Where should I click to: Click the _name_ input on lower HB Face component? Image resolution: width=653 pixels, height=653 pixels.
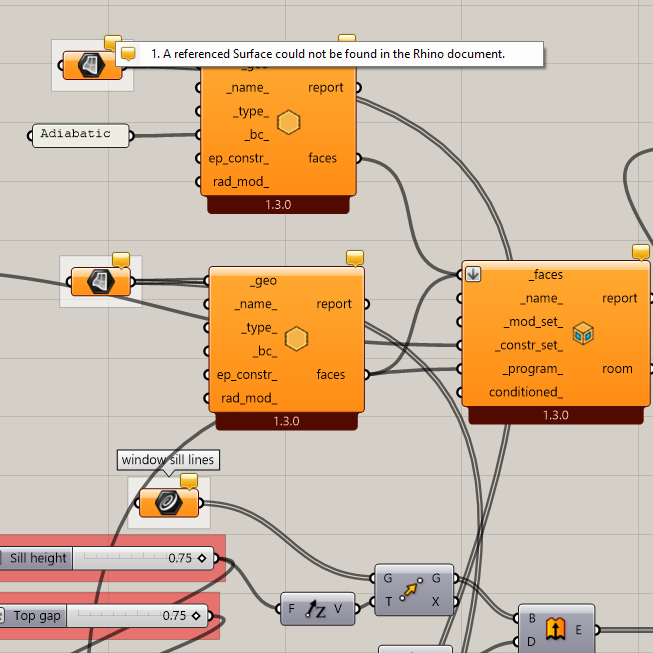tap(256, 304)
